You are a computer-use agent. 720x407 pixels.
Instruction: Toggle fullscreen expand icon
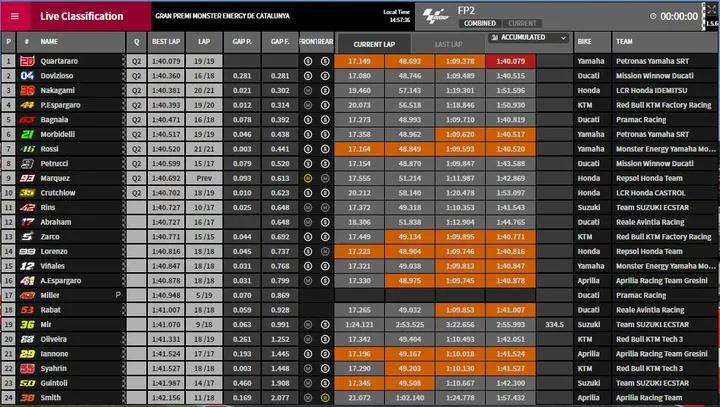pos(711,10)
